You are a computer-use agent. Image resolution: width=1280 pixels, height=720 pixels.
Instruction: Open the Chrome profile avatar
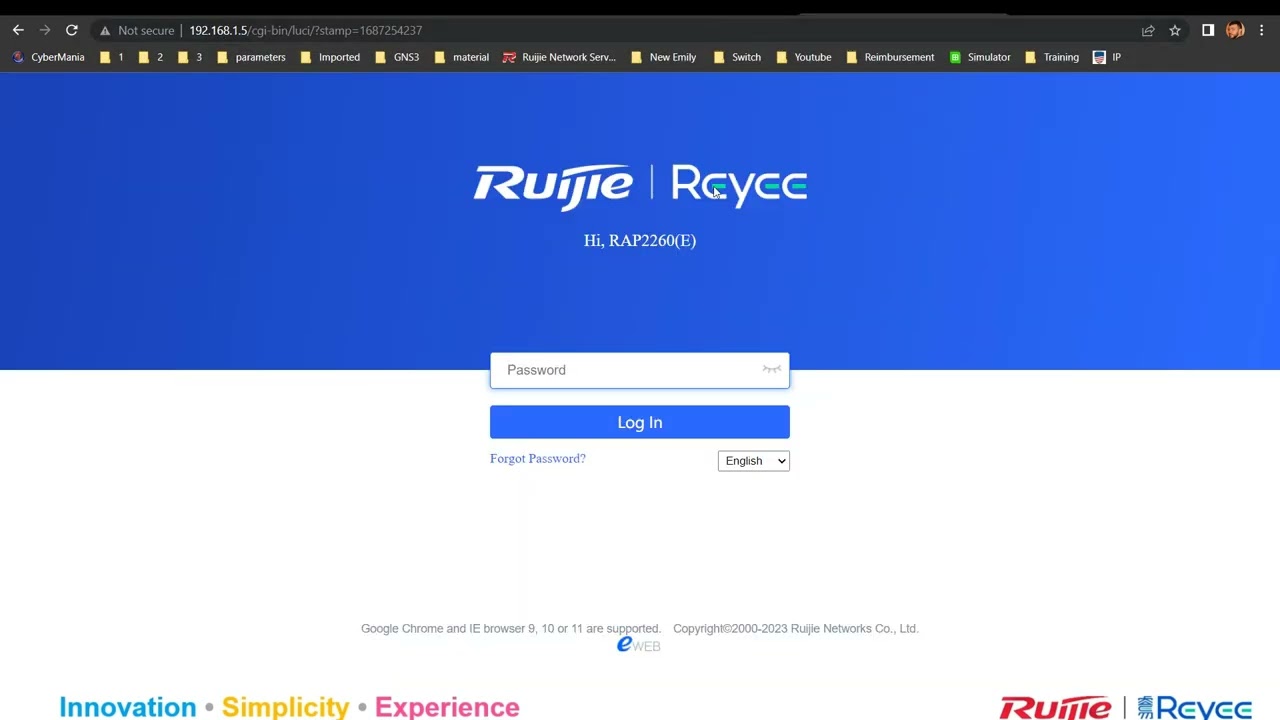tap(1235, 30)
